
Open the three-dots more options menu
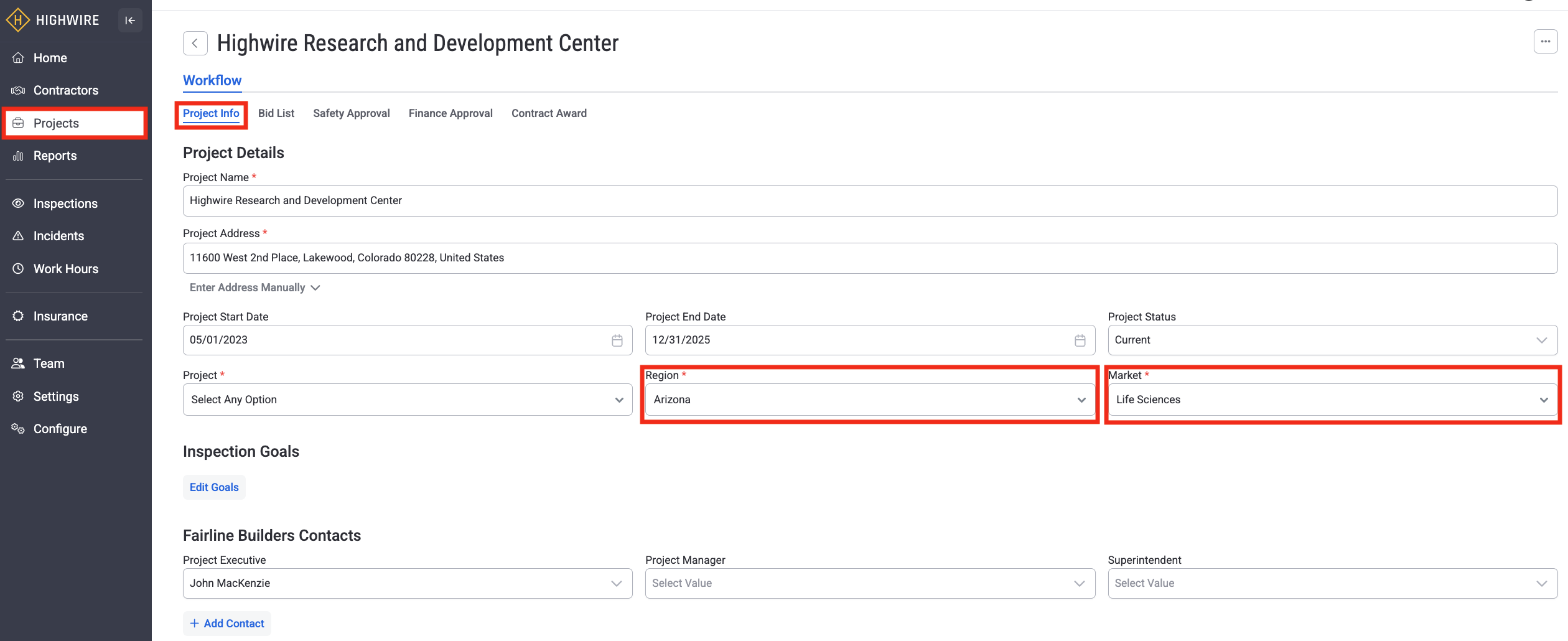click(x=1545, y=42)
